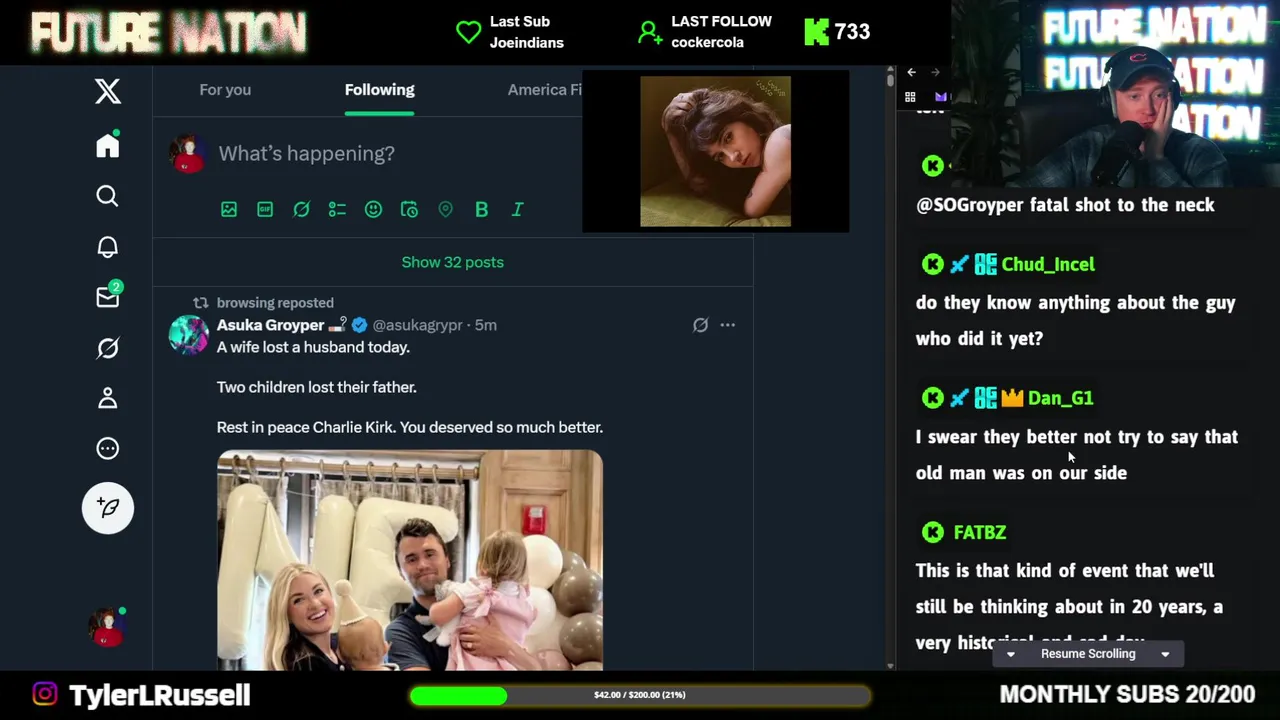Click Resume Scrolling in chat
The width and height of the screenshot is (1280, 720).
click(x=1088, y=654)
